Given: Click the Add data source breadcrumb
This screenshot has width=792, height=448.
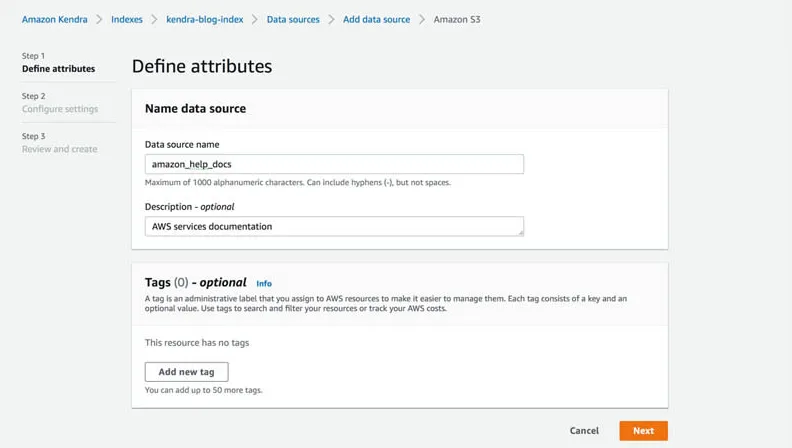Looking at the screenshot, I should point(376,19).
